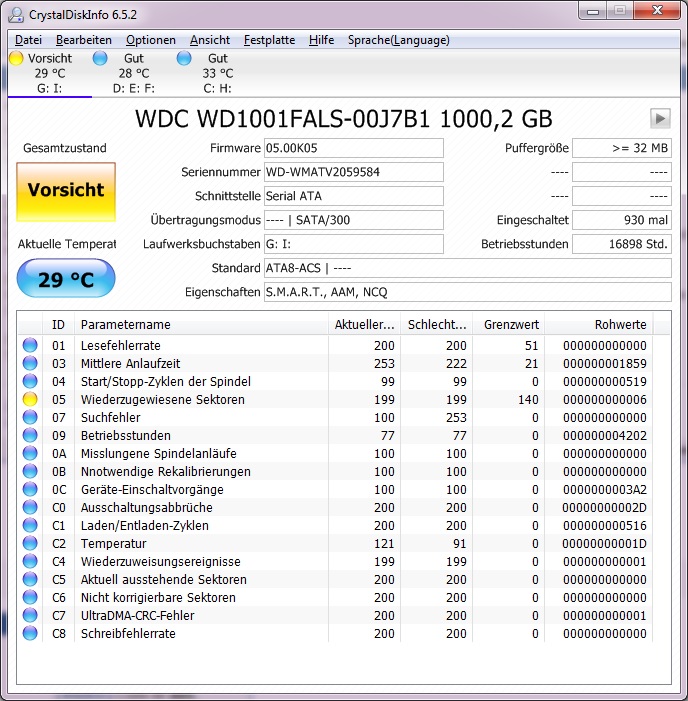Select the UltraDMA-CRC-Fehler parameter name
Image resolution: width=688 pixels, height=701 pixels.
(x=138, y=616)
